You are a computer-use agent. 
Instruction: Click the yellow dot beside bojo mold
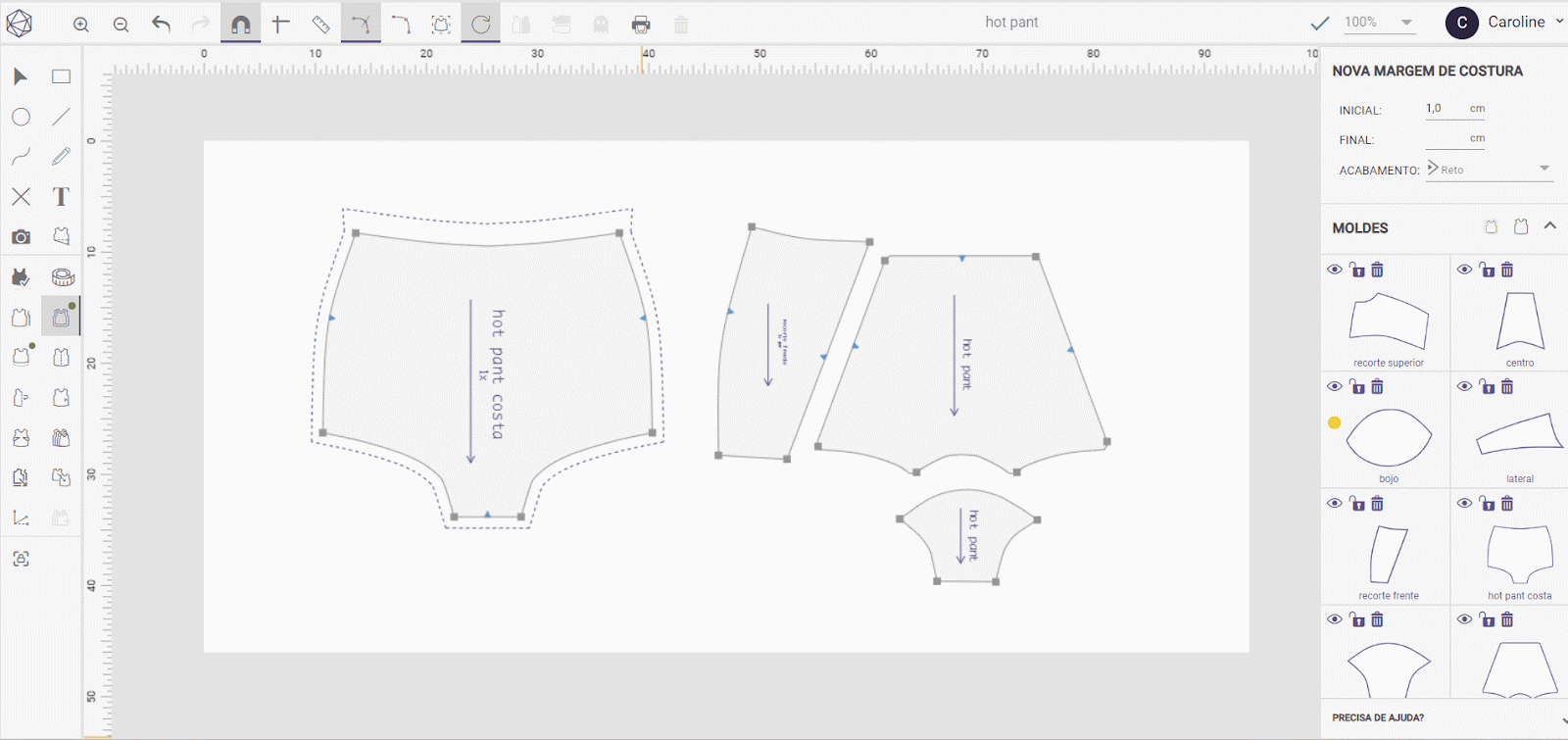pyautogui.click(x=1334, y=423)
